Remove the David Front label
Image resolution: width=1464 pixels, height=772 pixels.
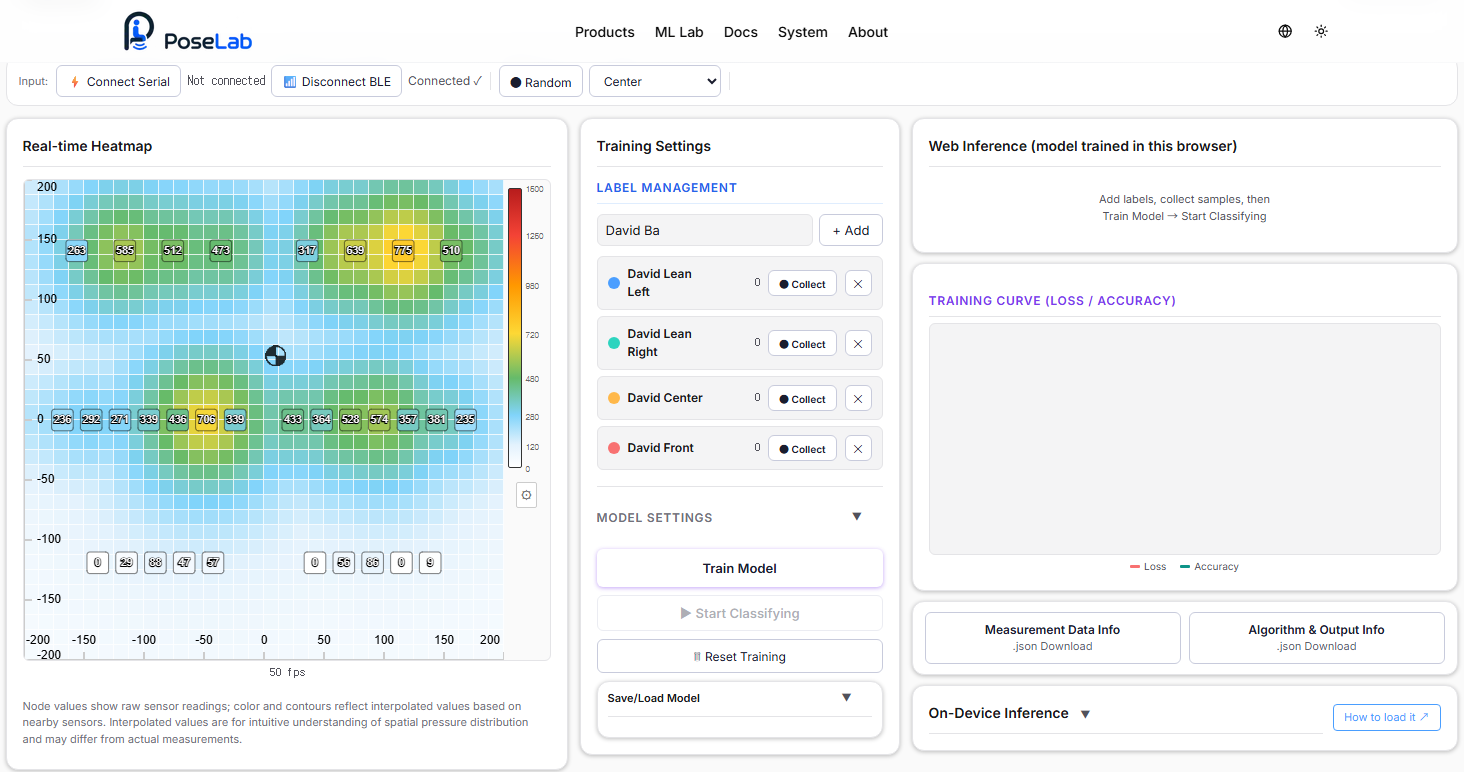tap(858, 448)
